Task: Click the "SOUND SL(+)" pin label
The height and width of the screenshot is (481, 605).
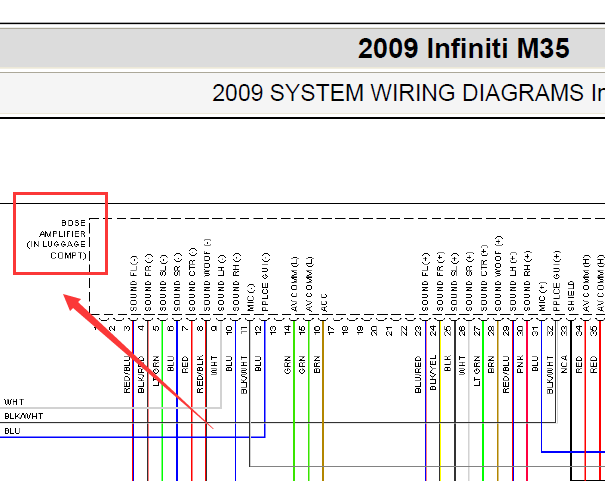Action: (454, 282)
